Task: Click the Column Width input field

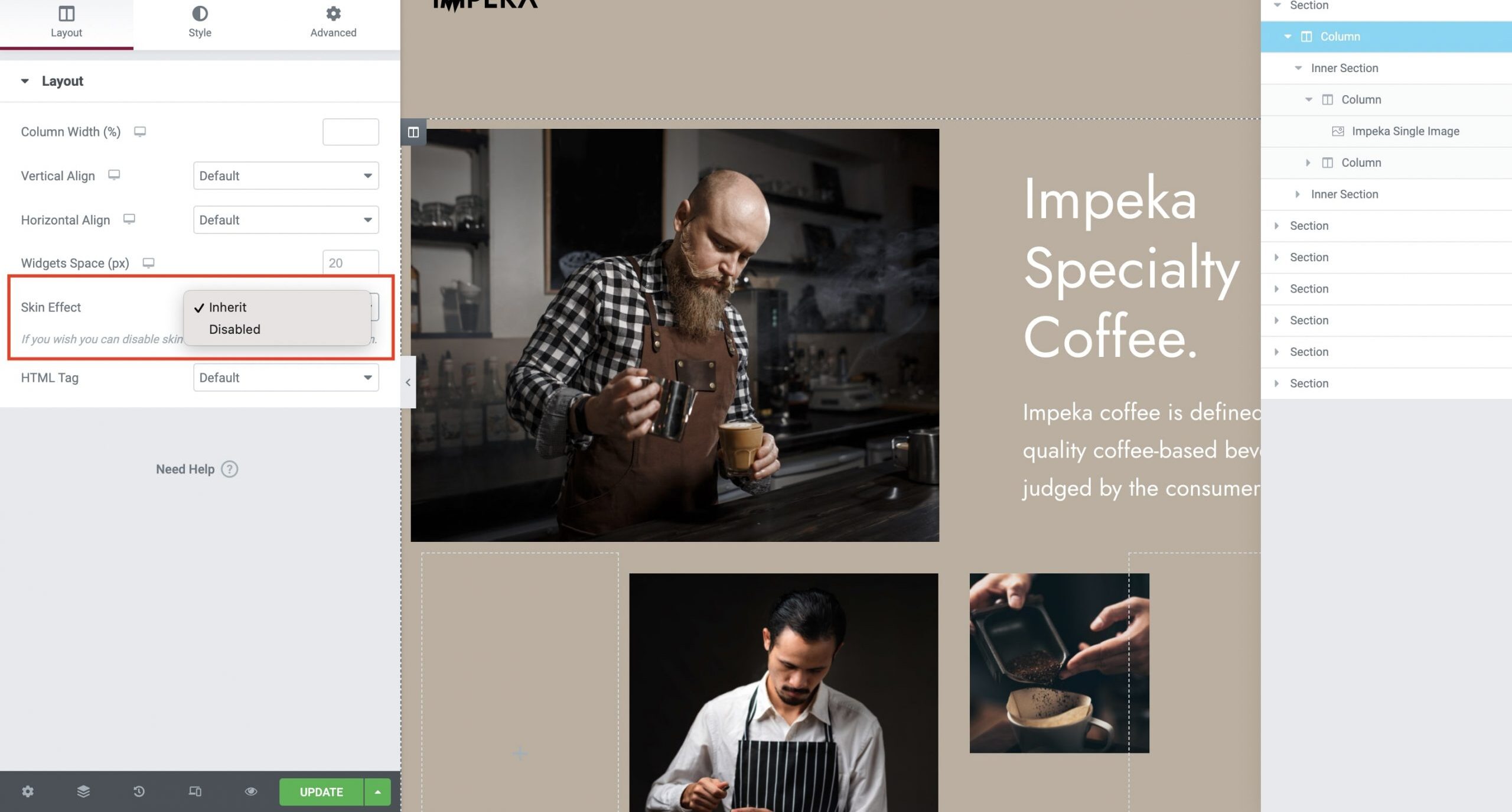Action: [x=351, y=132]
